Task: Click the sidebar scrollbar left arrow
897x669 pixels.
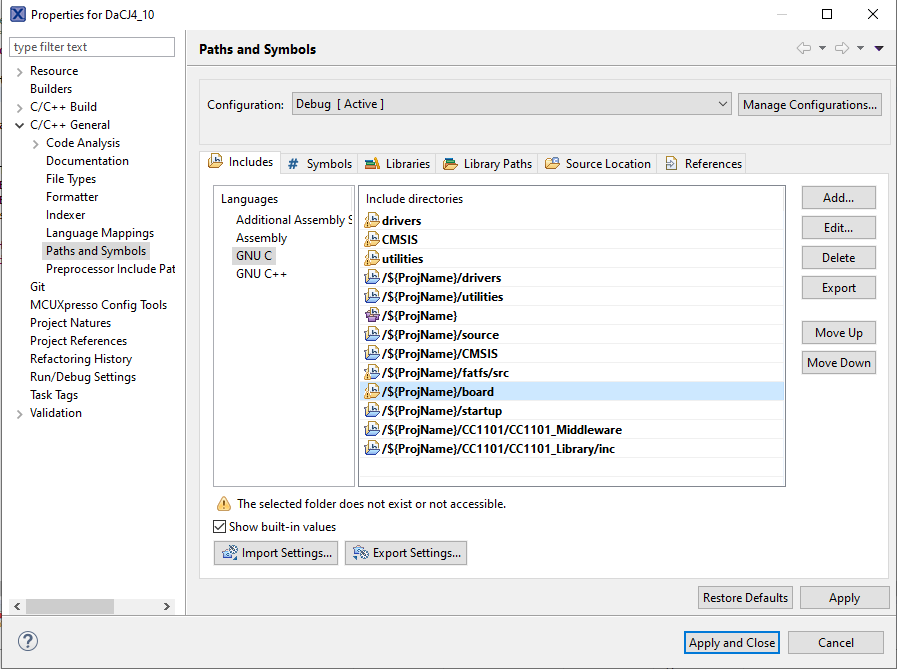Action: pyautogui.click(x=17, y=606)
